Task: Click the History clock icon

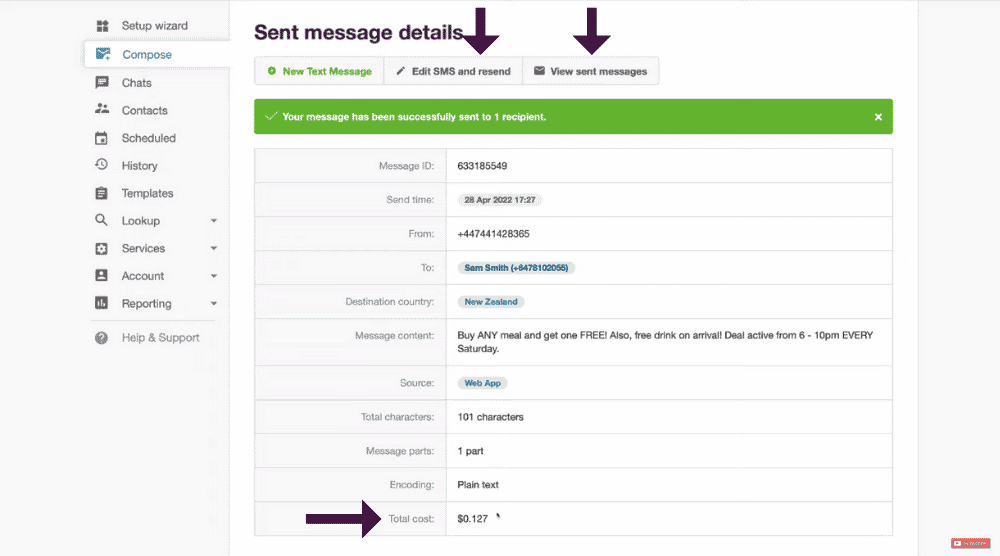Action: (101, 165)
